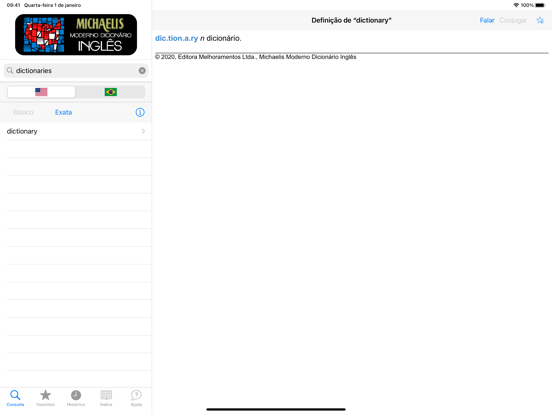Select the English US flag direction
This screenshot has height=414, width=552.
[x=41, y=92]
